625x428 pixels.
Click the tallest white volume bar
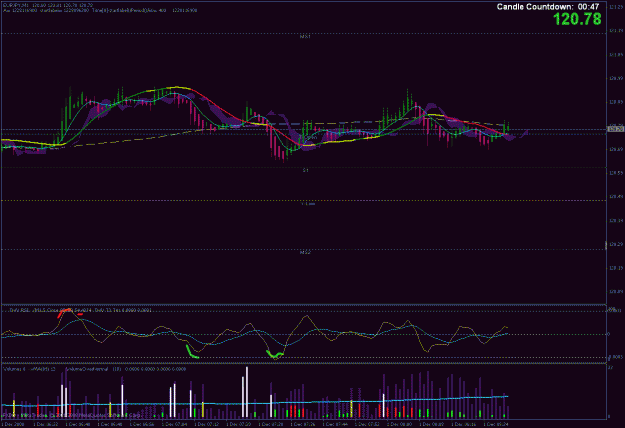pyautogui.click(x=247, y=392)
